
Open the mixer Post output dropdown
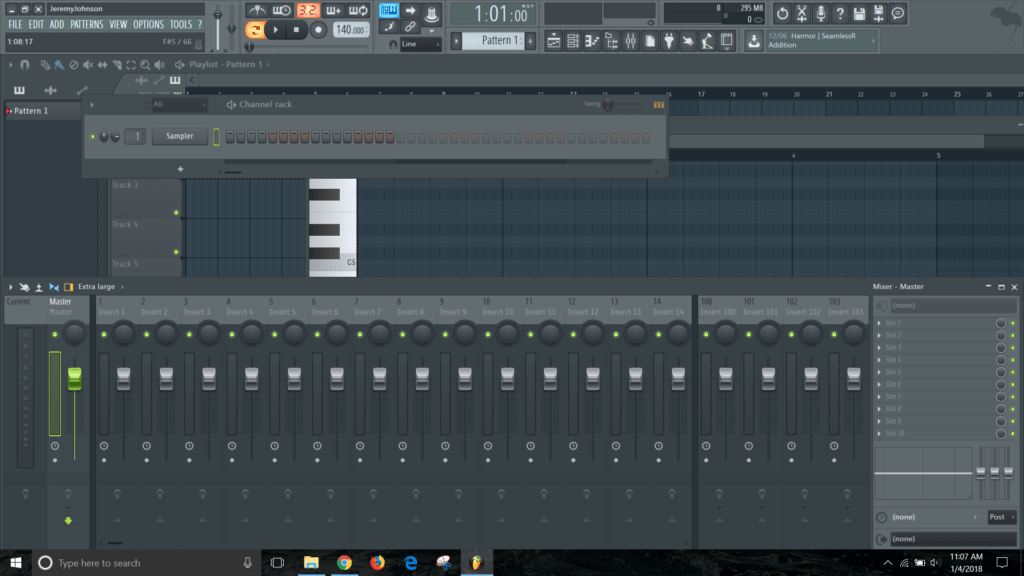(1001, 517)
